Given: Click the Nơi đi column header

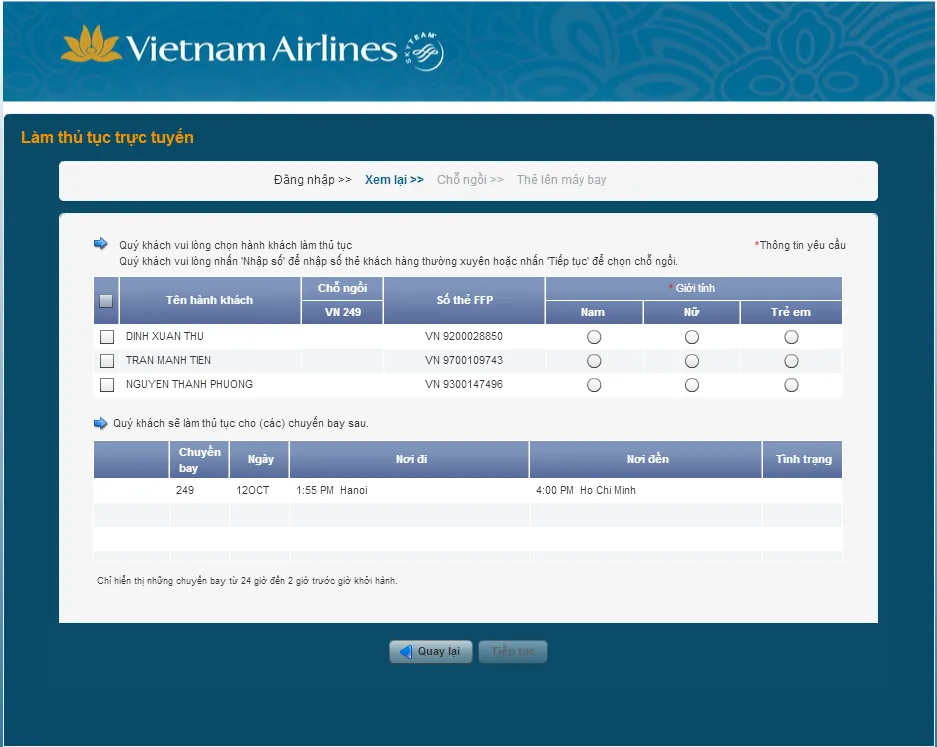Looking at the screenshot, I should (411, 460).
